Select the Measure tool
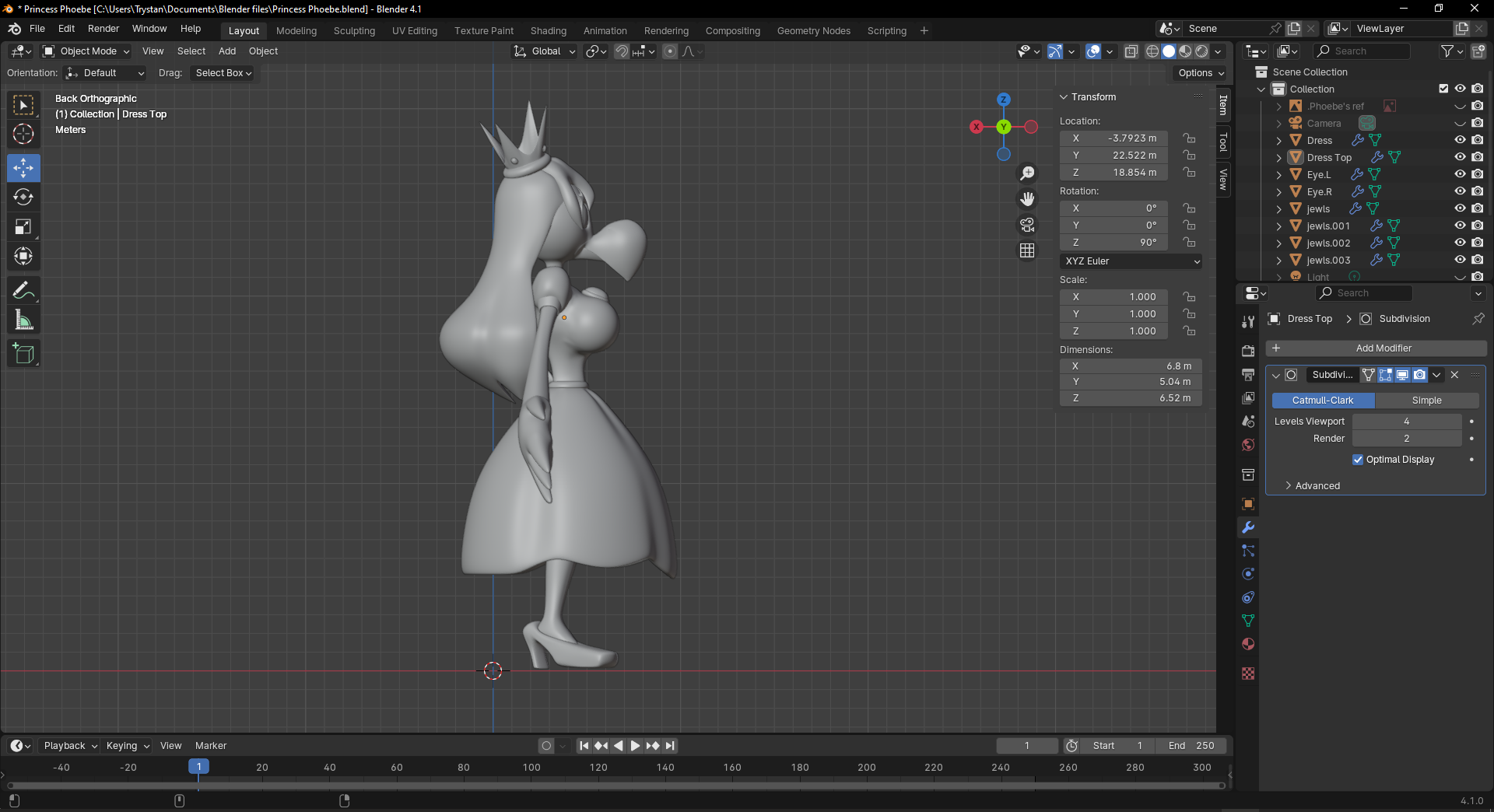Viewport: 1494px width, 812px height. 23,320
